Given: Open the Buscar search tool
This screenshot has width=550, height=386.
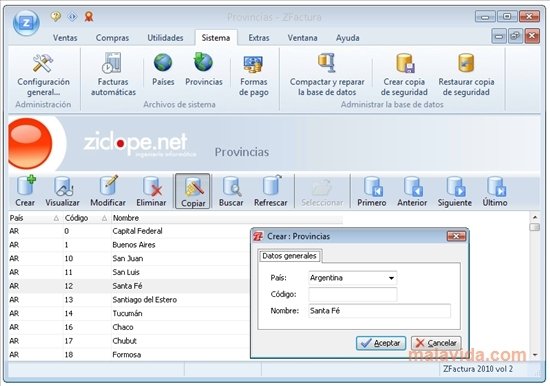Looking at the screenshot, I should tap(231, 192).
